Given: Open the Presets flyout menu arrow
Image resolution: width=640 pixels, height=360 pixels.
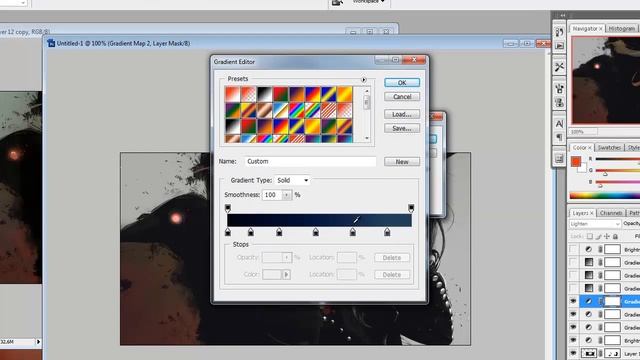Looking at the screenshot, I should point(363,80).
